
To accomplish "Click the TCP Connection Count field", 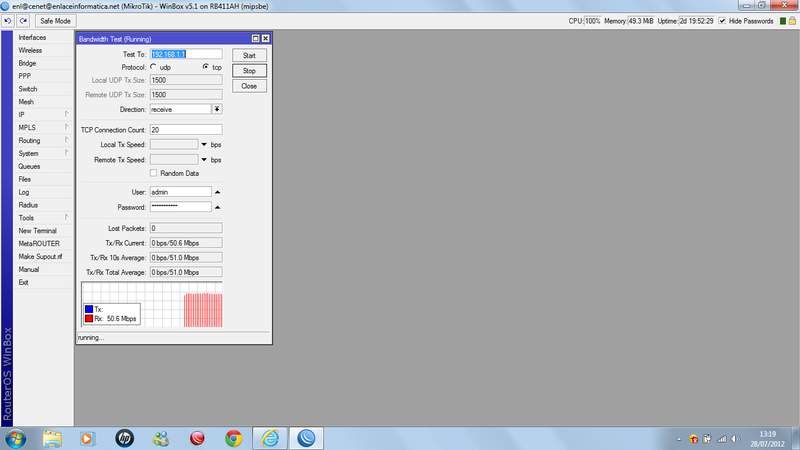I will point(186,130).
